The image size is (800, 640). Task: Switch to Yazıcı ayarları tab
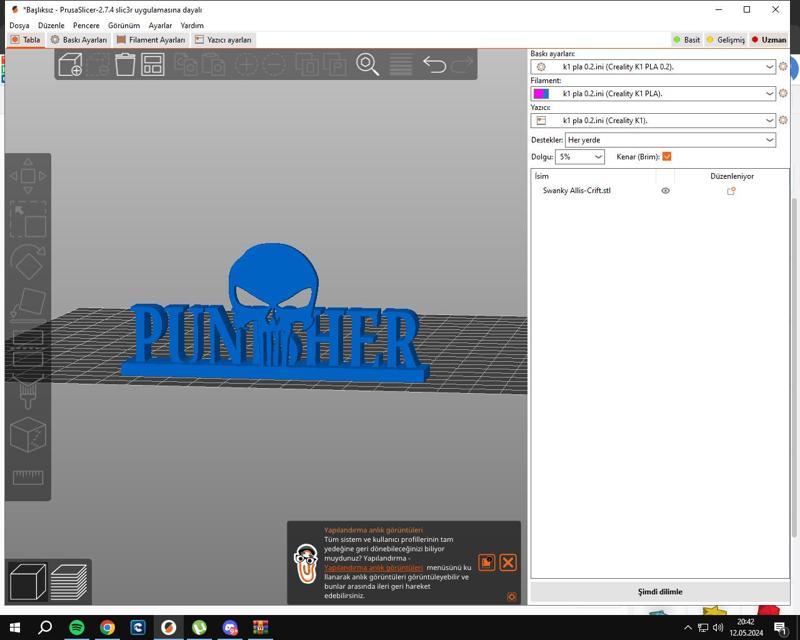pos(223,40)
